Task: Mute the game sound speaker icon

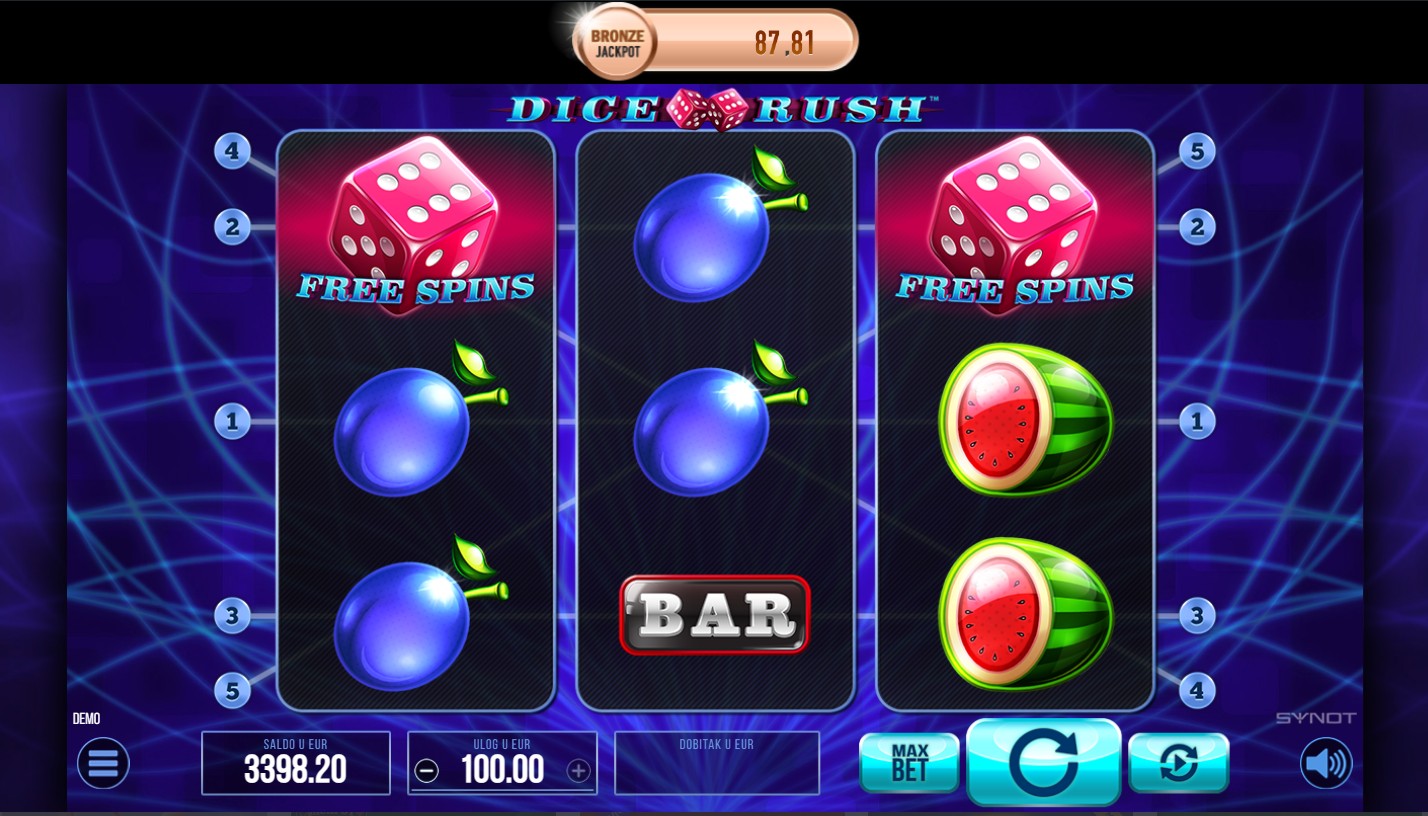Action: tap(1326, 764)
